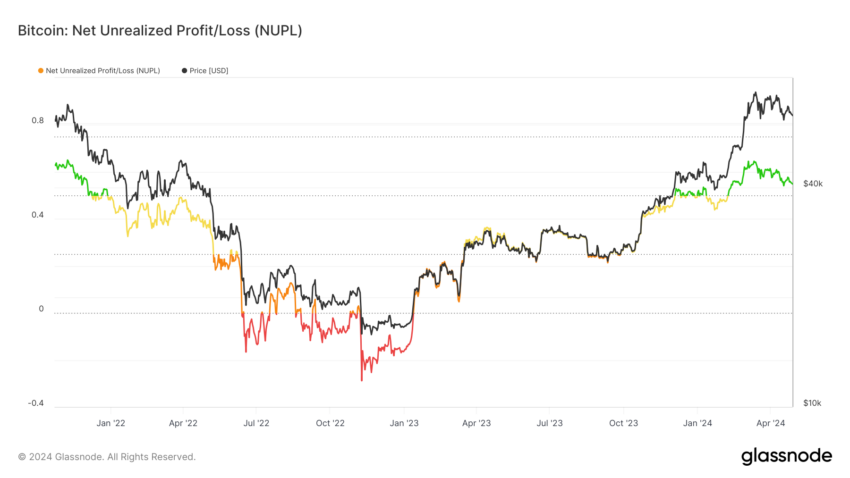Select the Oct '23 x-axis label
The width and height of the screenshot is (850, 478).
click(623, 423)
